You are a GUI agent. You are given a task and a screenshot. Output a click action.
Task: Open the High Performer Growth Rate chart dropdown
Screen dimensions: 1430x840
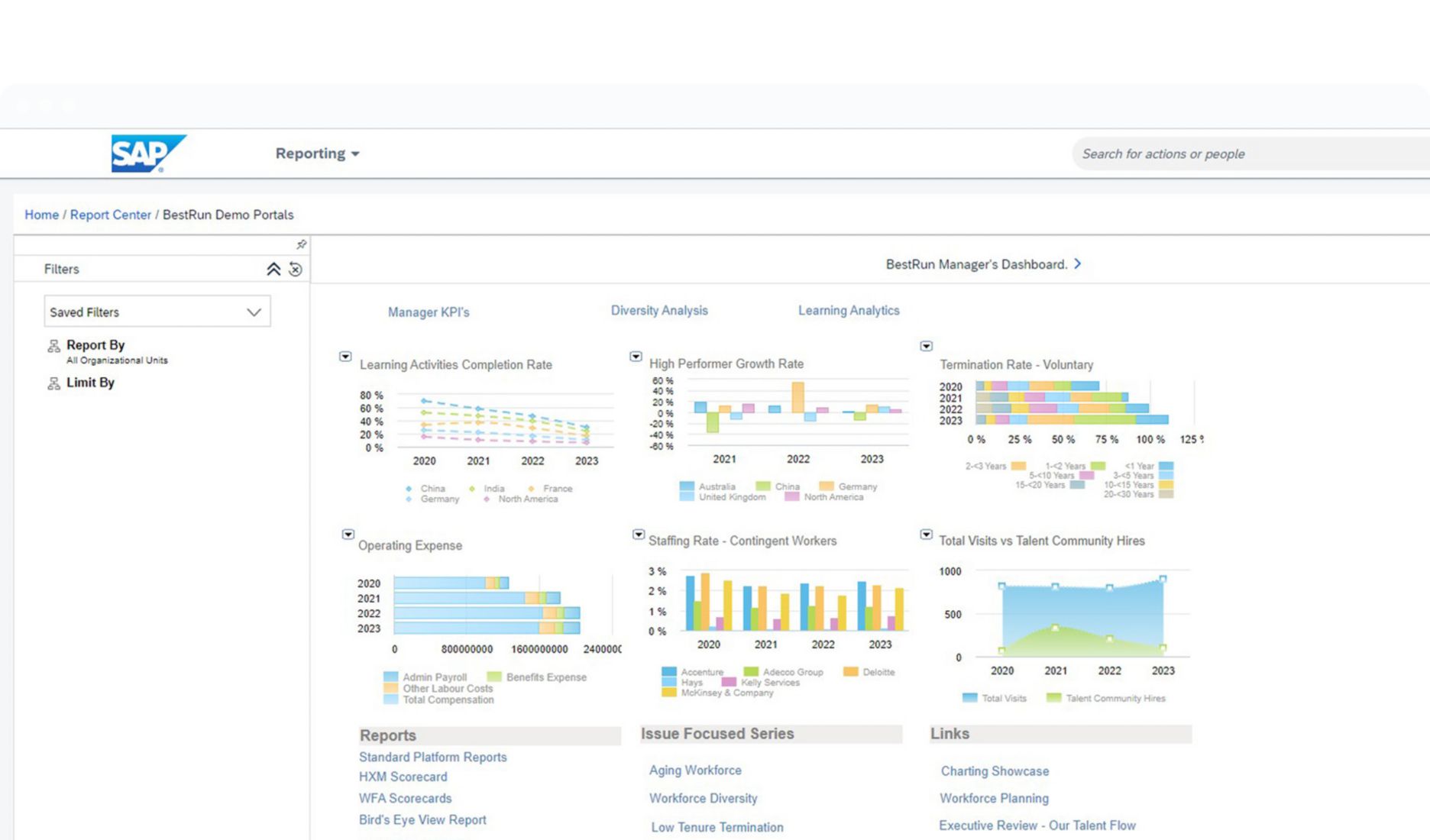coord(636,356)
